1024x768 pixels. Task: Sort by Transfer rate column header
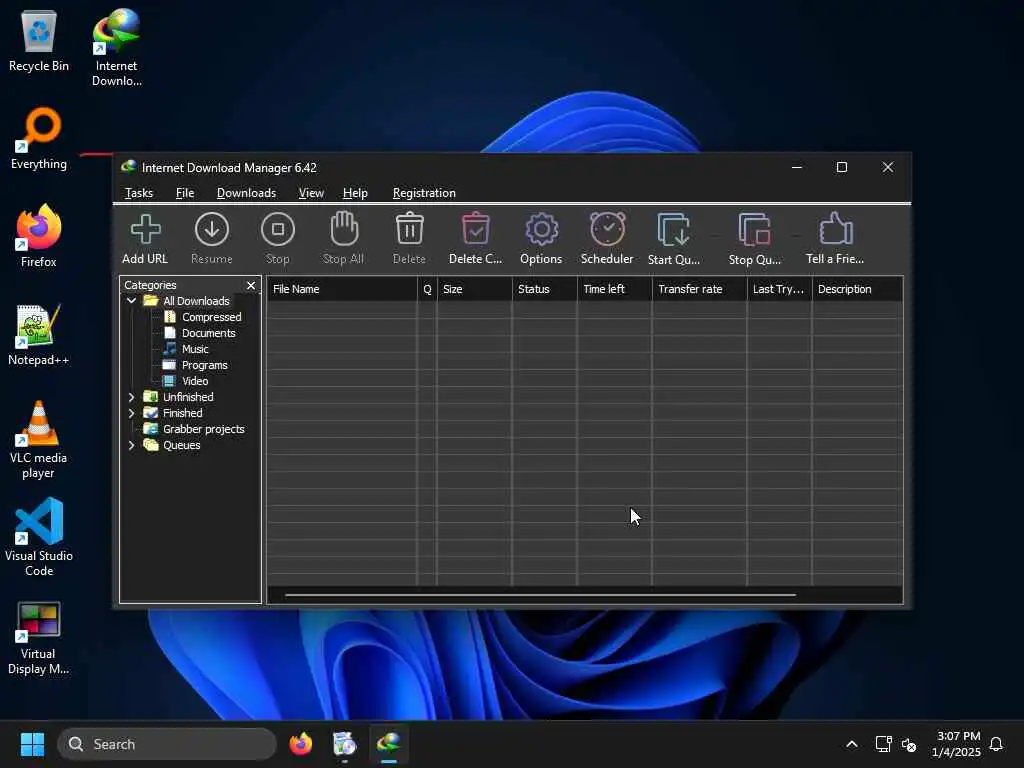click(x=699, y=289)
